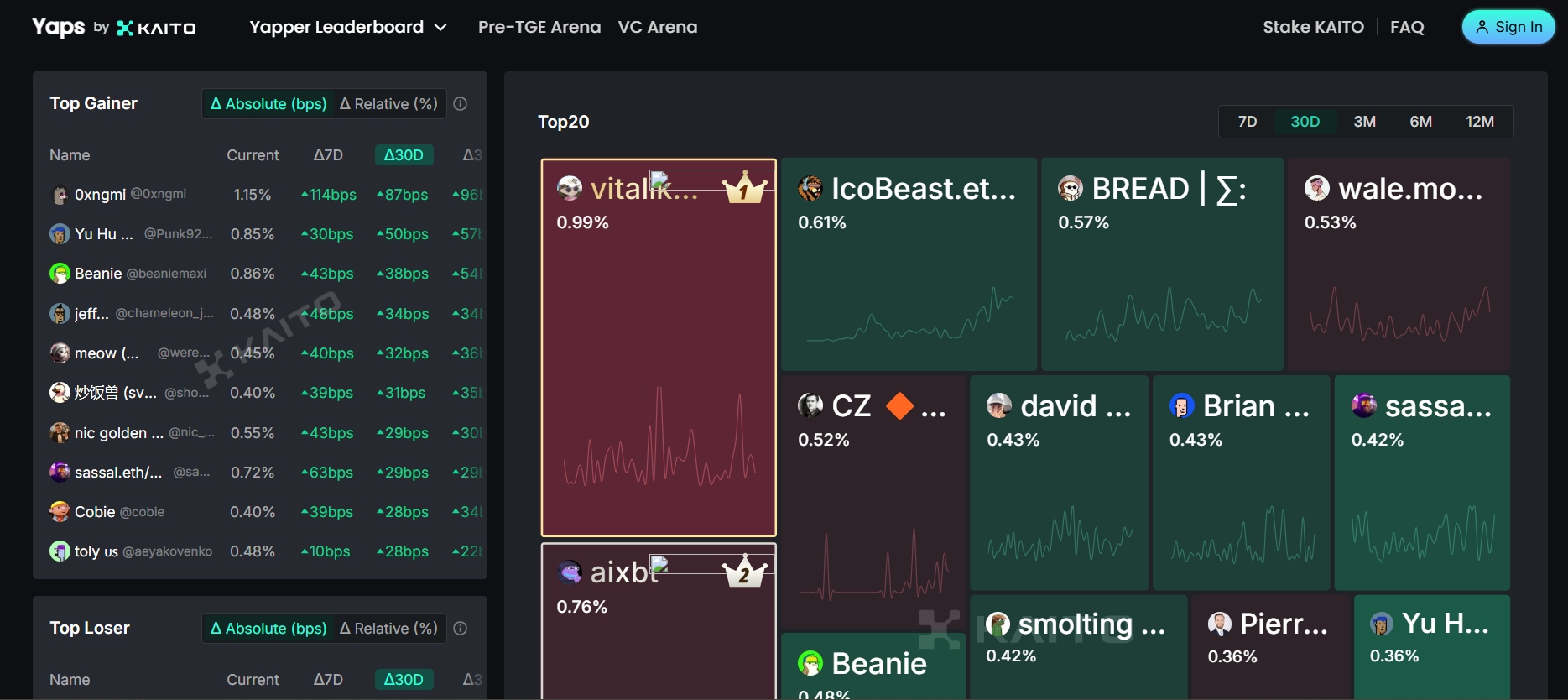Click sassal.eth avatar in gainer list
Screen dimensions: 1568x700
(x=60, y=473)
